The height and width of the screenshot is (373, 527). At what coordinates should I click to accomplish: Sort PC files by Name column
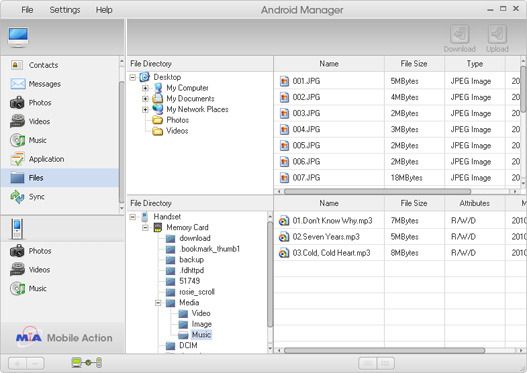(x=329, y=64)
